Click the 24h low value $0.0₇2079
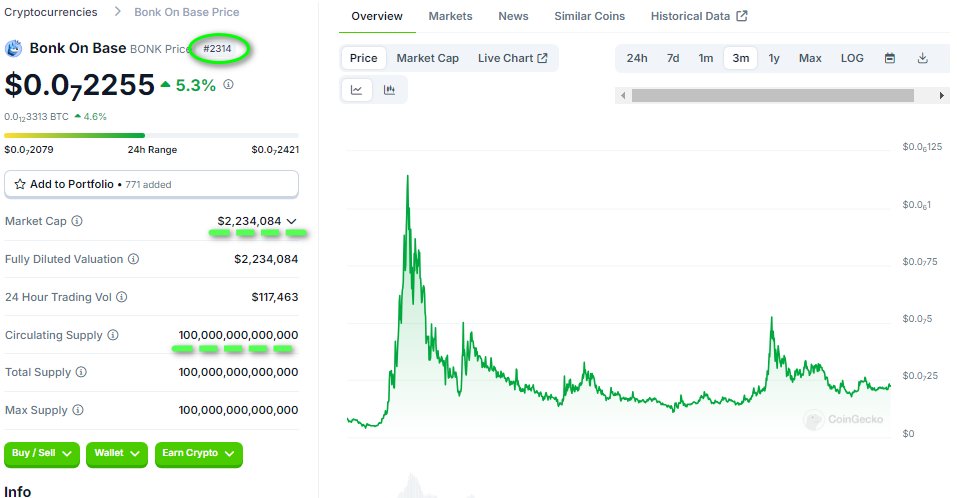This screenshot has width=957, height=498. click(29, 150)
